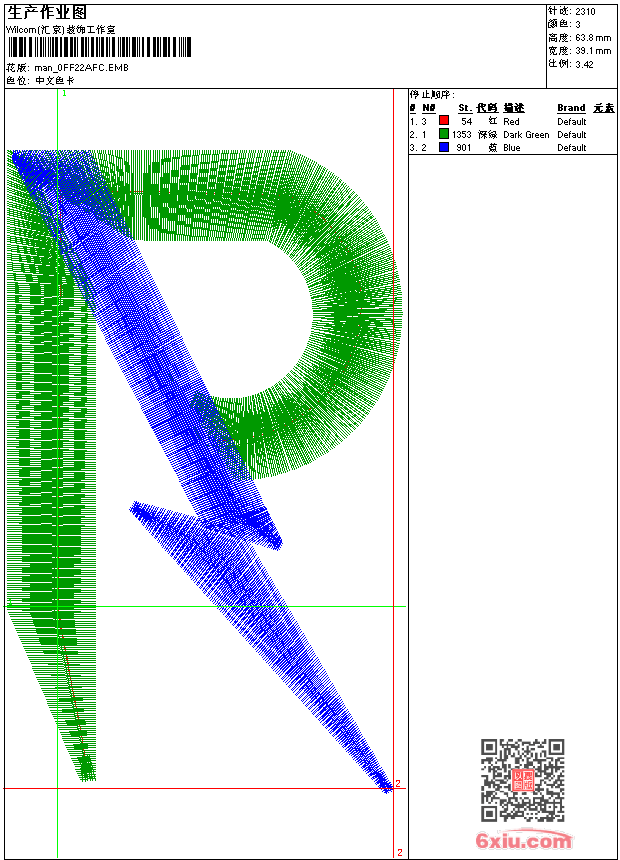This screenshot has height=860, width=620.
Task: Click the barcode under the Wilcom title
Action: click(99, 47)
